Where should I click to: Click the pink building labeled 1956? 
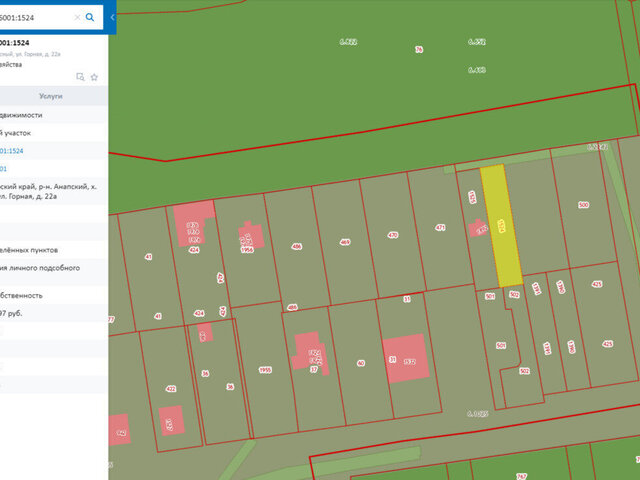click(x=251, y=236)
